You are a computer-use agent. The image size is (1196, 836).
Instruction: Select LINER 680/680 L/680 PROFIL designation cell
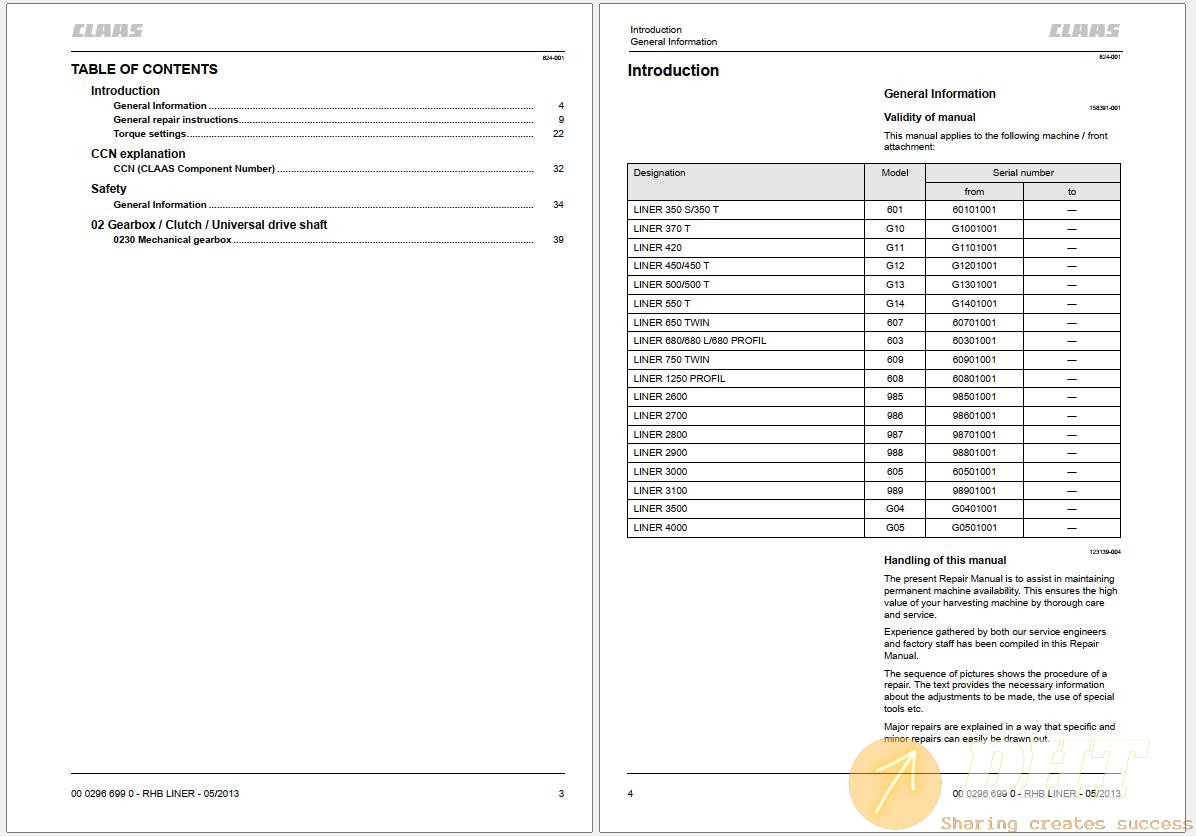click(746, 340)
